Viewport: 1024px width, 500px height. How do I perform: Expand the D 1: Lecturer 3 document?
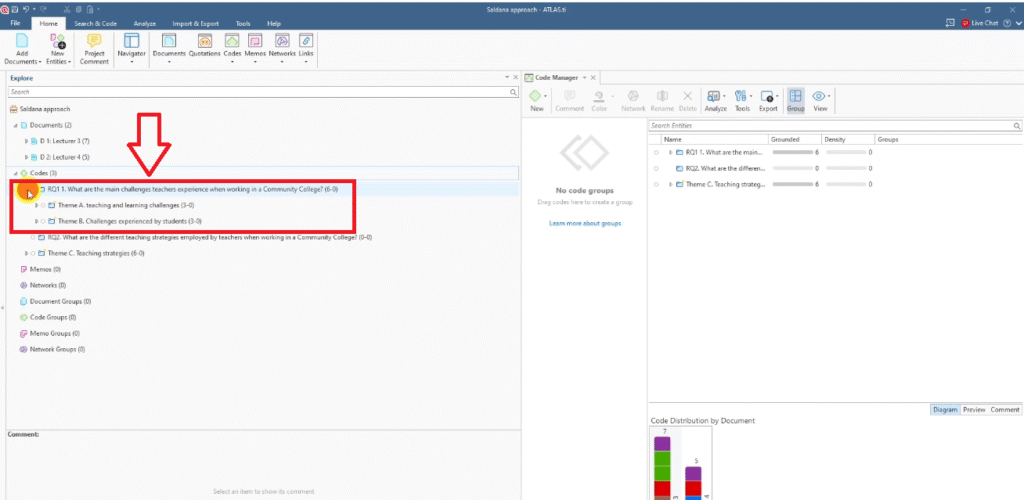click(26, 141)
